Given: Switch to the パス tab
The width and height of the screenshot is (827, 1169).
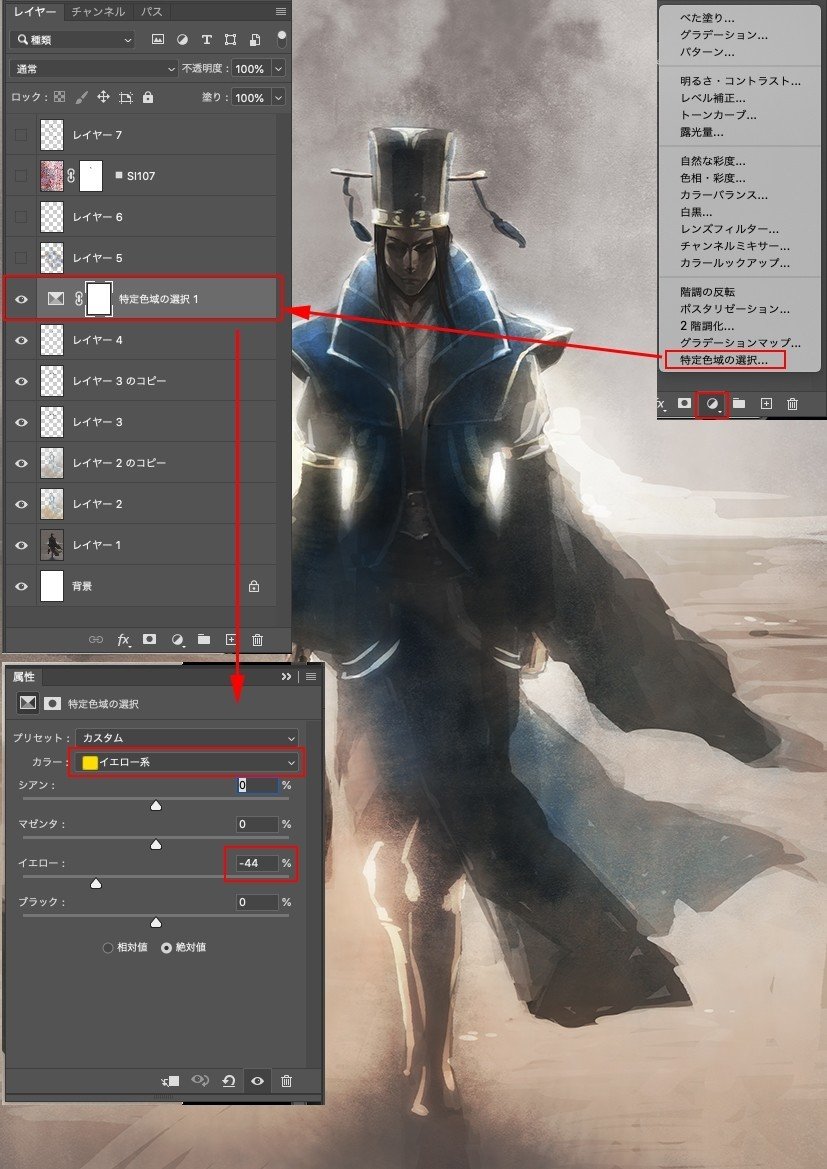Looking at the screenshot, I should [152, 11].
